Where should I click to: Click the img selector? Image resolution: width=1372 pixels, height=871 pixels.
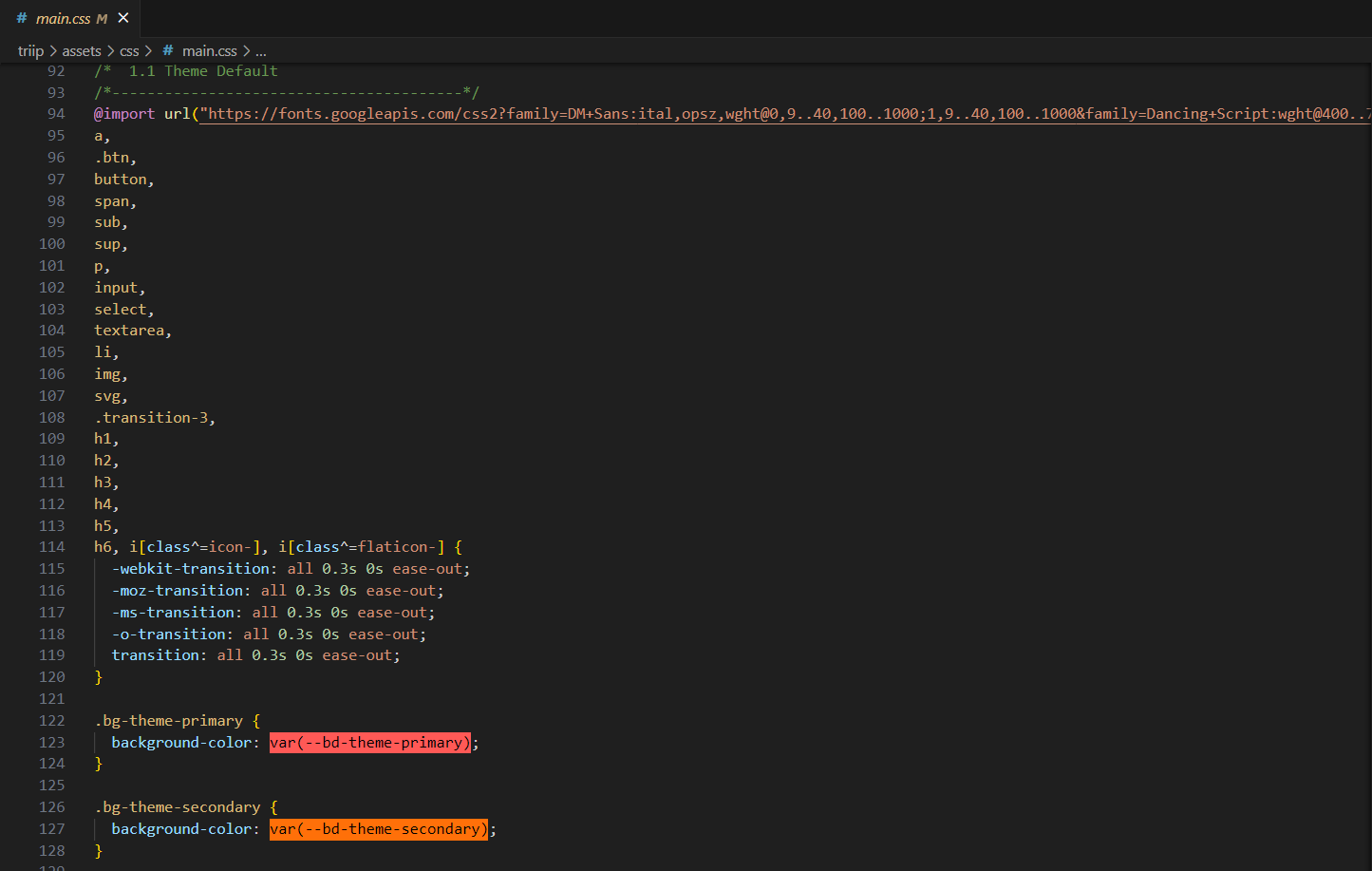[x=107, y=374]
